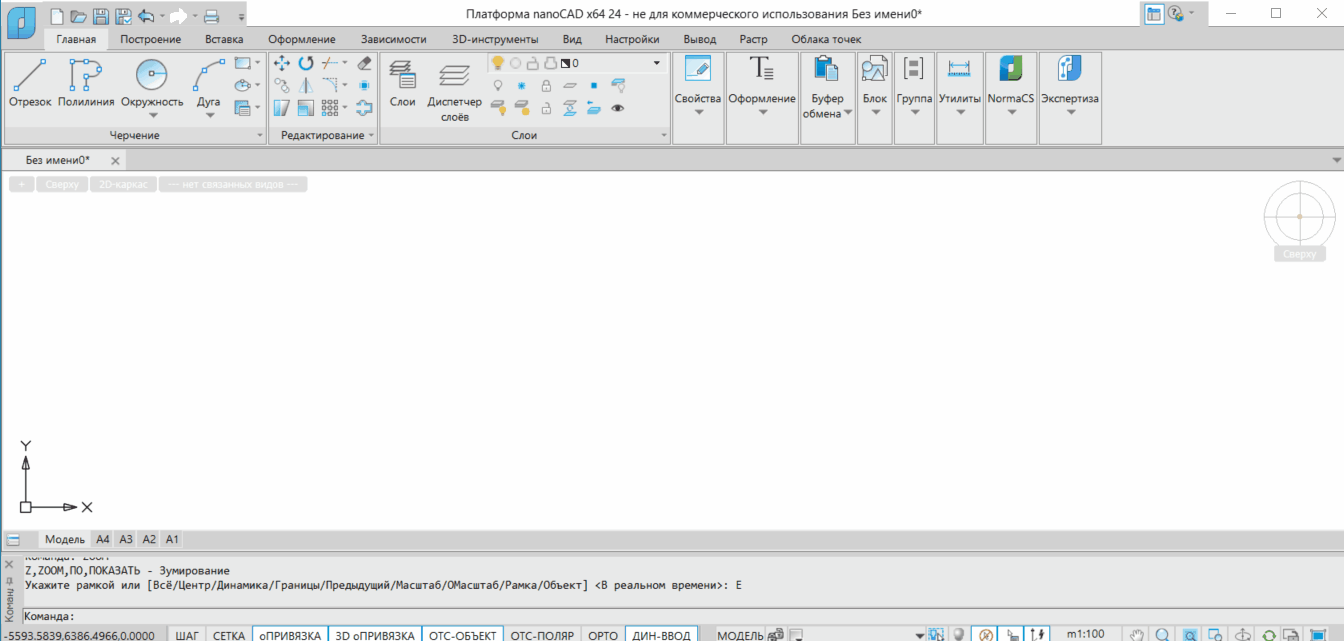Click the Pan hand icon in status bar
The width and height of the screenshot is (1344, 641).
point(1137,634)
